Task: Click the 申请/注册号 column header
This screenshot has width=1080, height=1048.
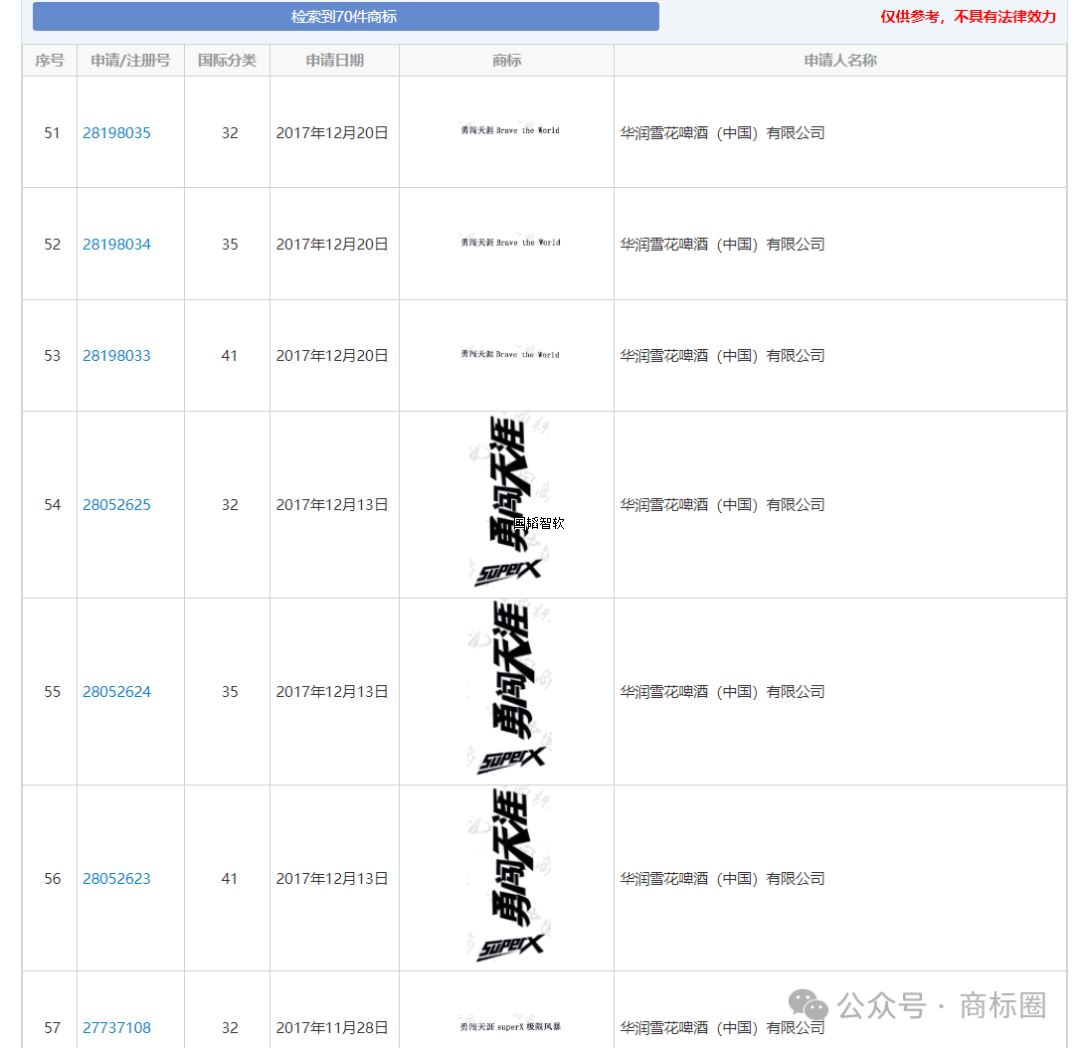Action: tap(130, 61)
